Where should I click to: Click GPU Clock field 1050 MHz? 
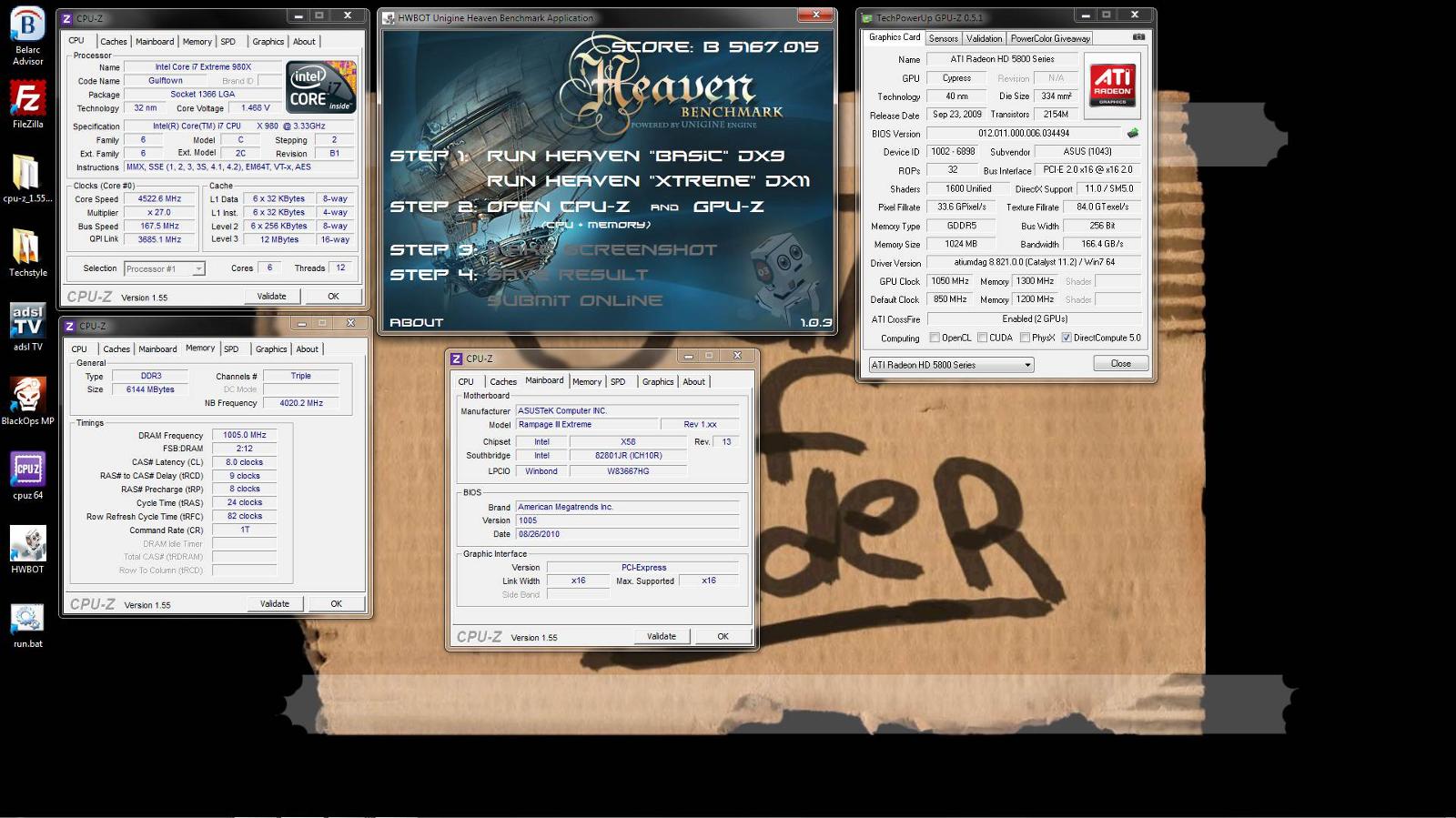[950, 281]
